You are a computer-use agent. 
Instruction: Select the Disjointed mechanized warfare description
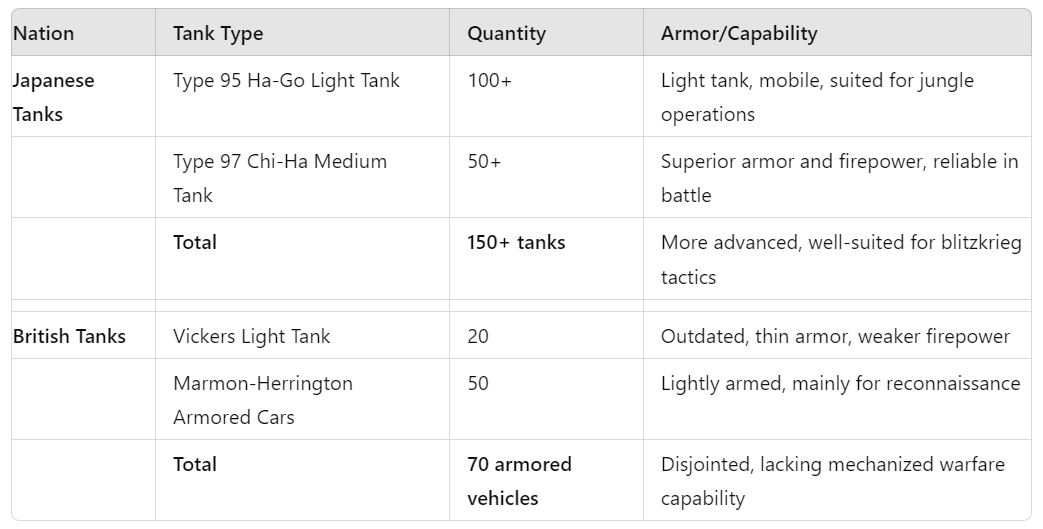pos(837,480)
